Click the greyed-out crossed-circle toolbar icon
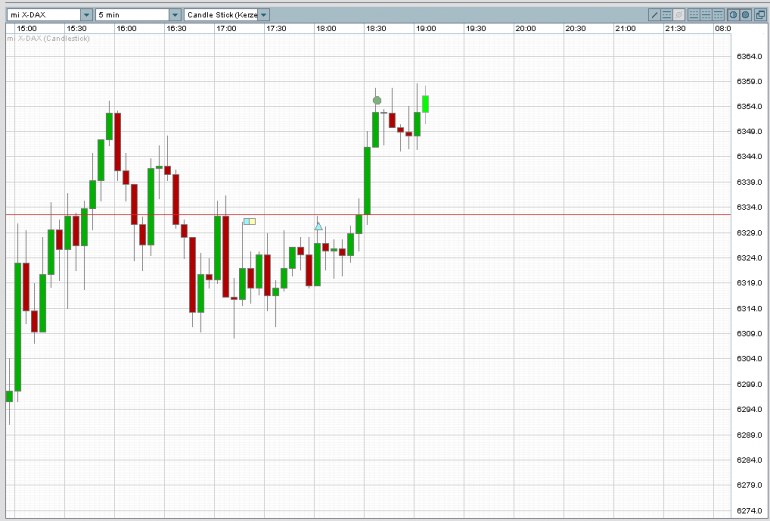The height and width of the screenshot is (521, 770). (679, 15)
